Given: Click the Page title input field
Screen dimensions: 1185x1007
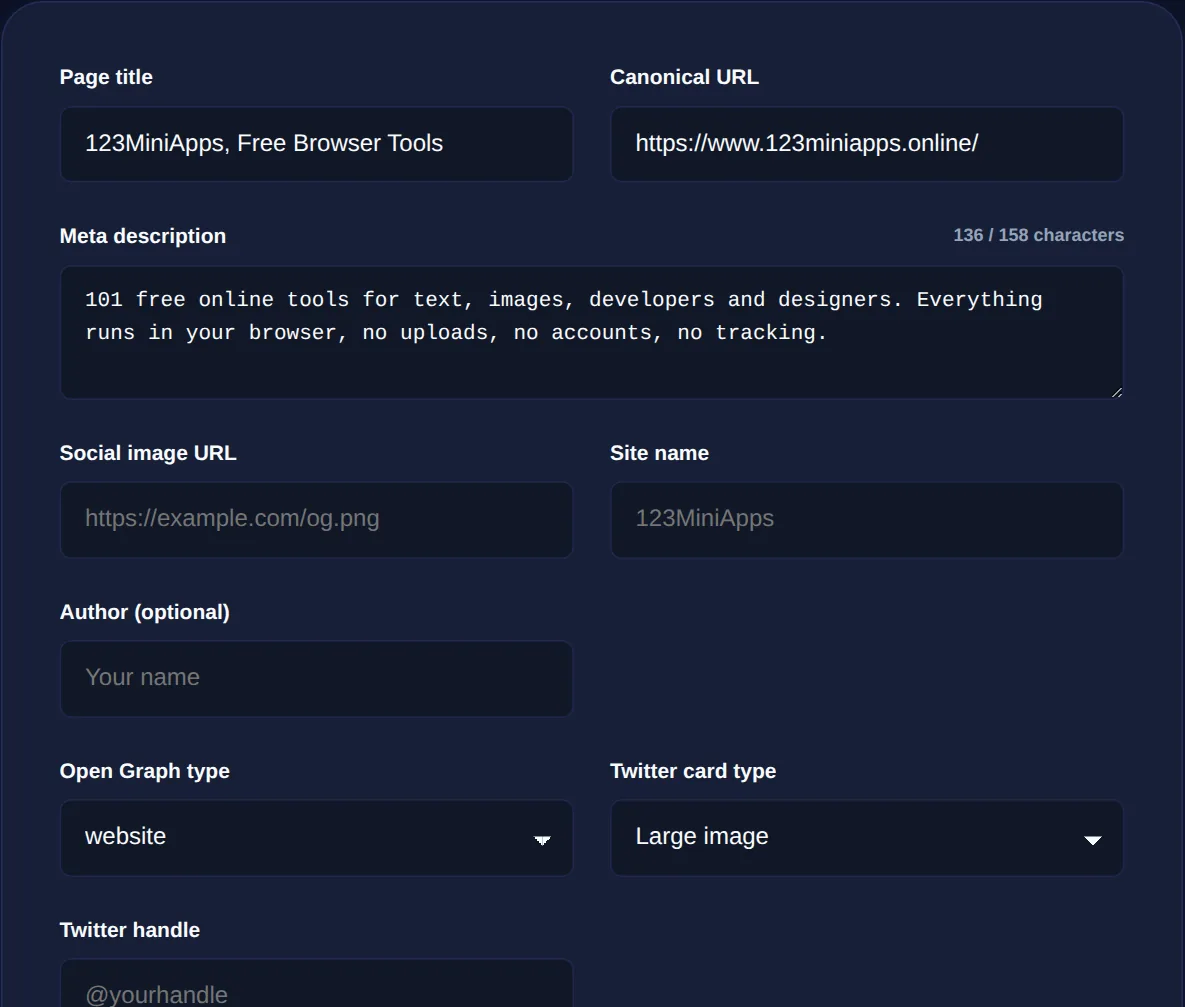Looking at the screenshot, I should pos(316,144).
